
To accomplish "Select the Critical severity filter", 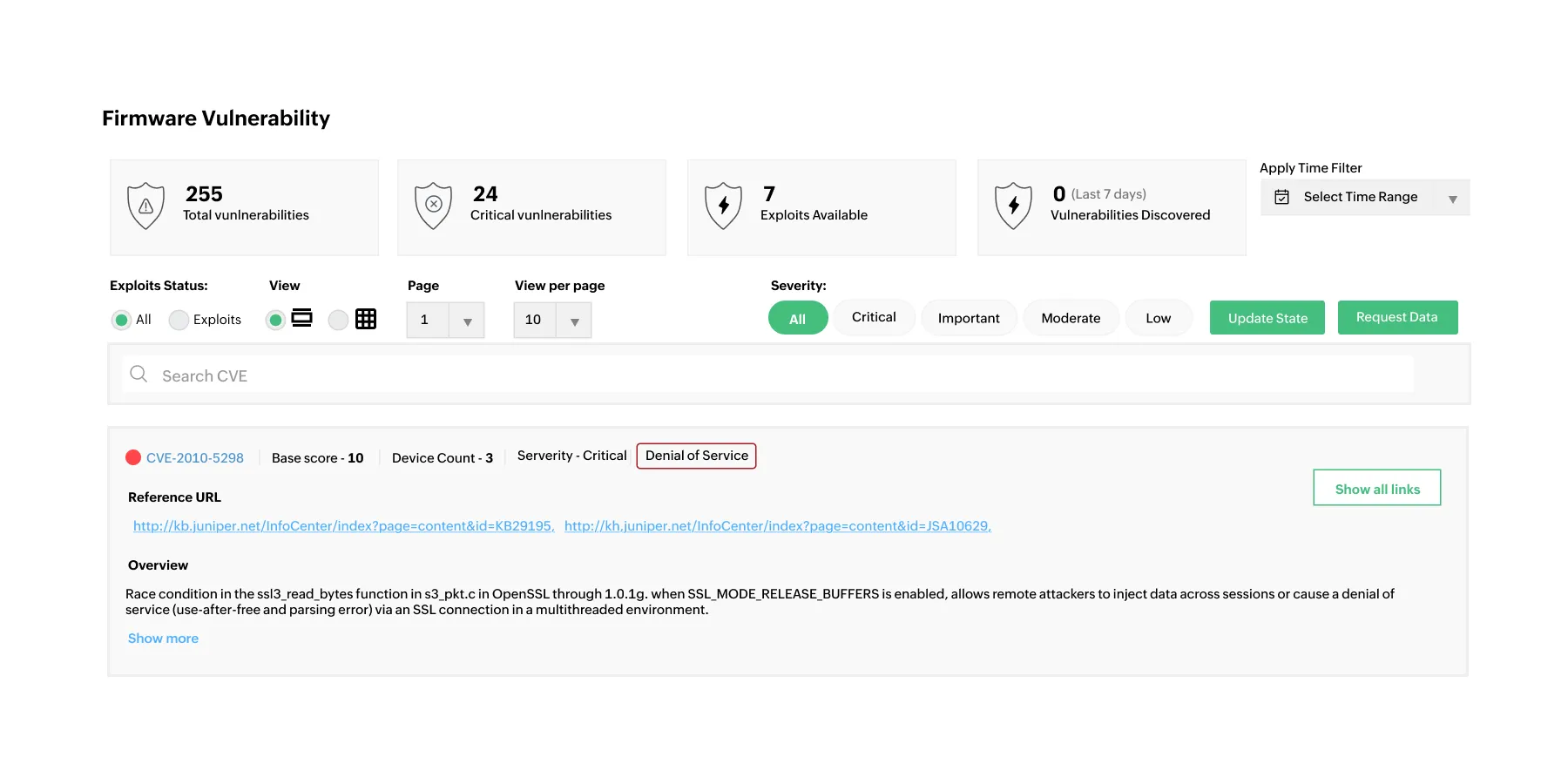I will 874,317.
